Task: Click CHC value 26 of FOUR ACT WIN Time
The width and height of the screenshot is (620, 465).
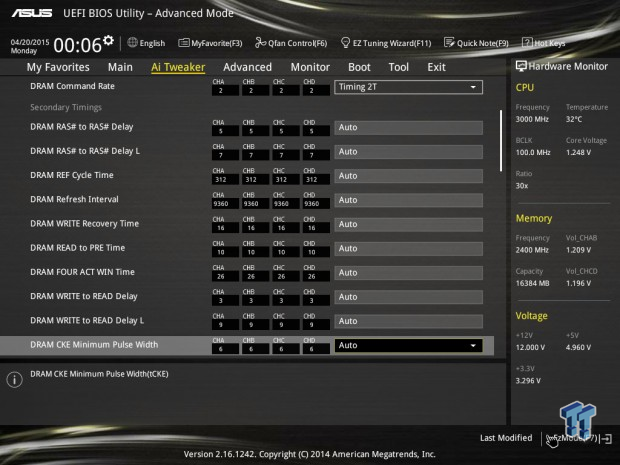Action: point(285,276)
